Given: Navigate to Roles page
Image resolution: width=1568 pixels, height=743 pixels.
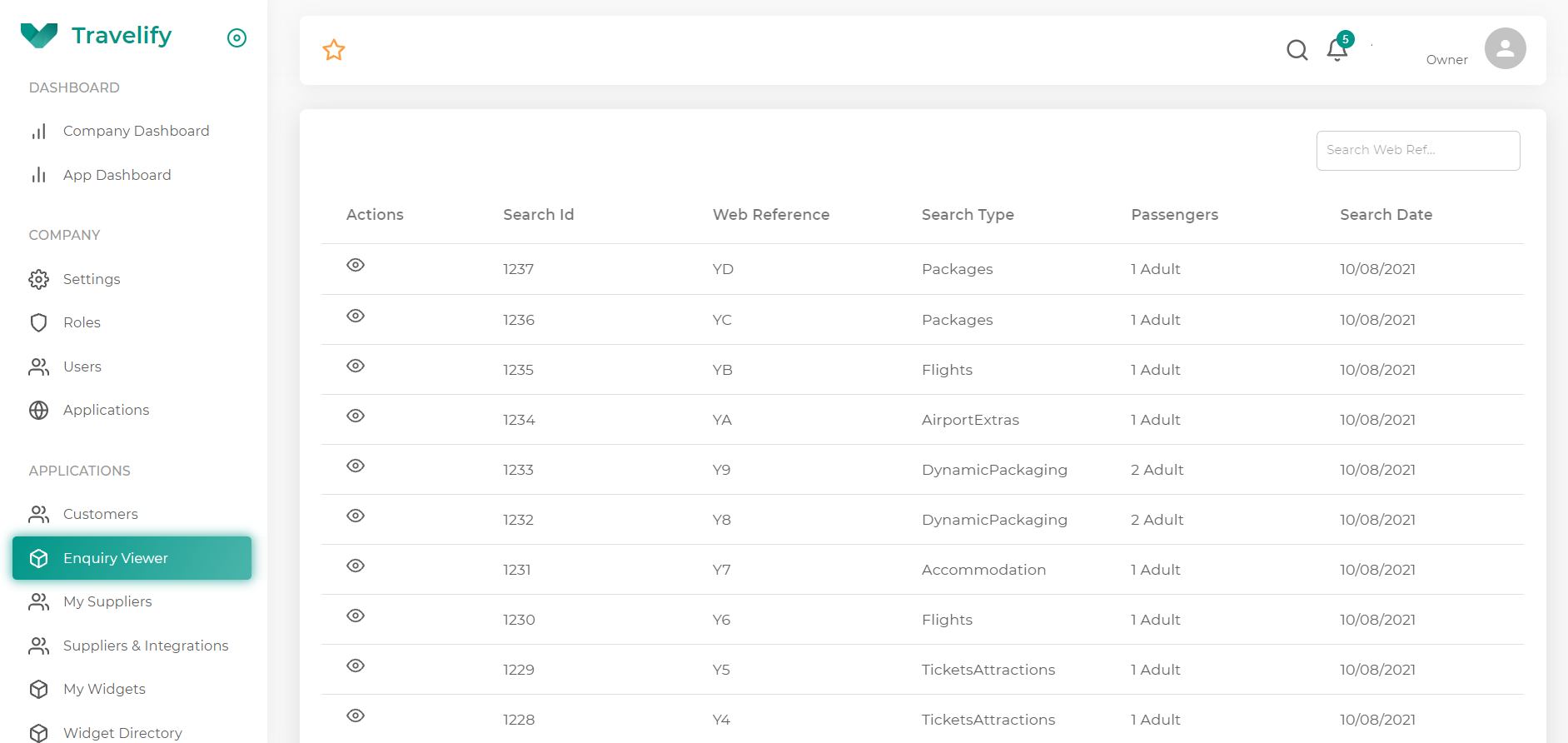Looking at the screenshot, I should point(82,322).
